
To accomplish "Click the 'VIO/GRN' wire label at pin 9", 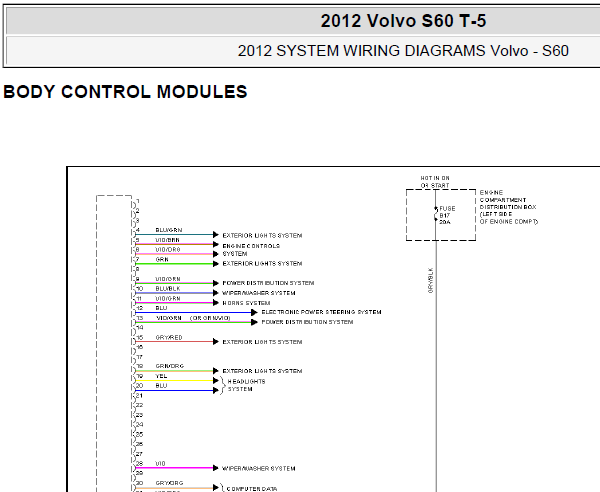I will point(168,279).
